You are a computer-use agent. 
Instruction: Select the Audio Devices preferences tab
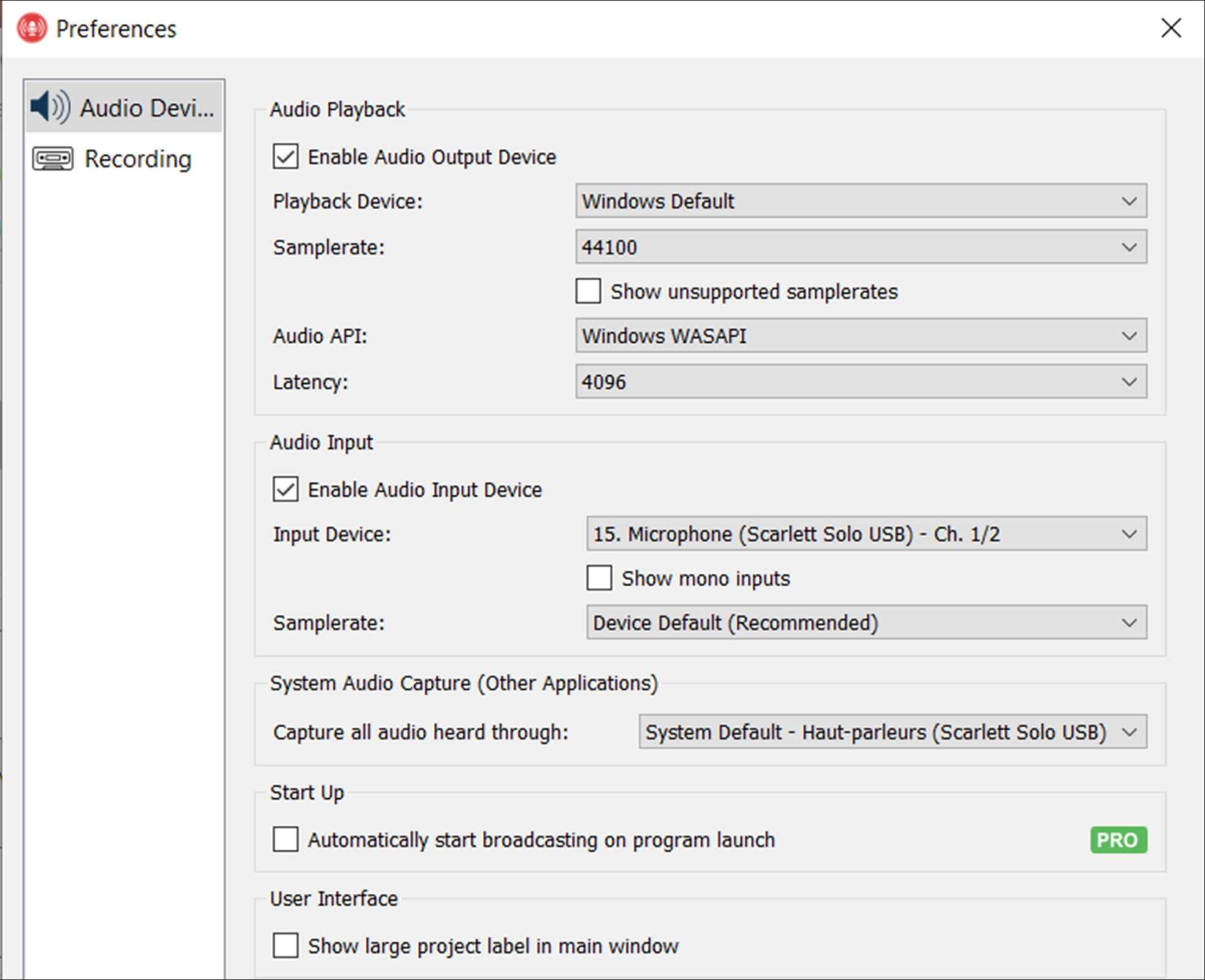147,108
